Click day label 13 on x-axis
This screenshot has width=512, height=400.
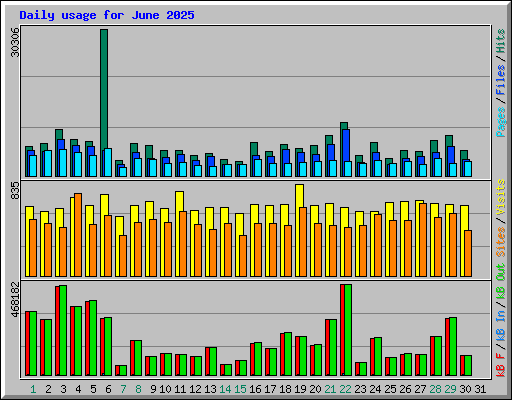click(x=210, y=389)
